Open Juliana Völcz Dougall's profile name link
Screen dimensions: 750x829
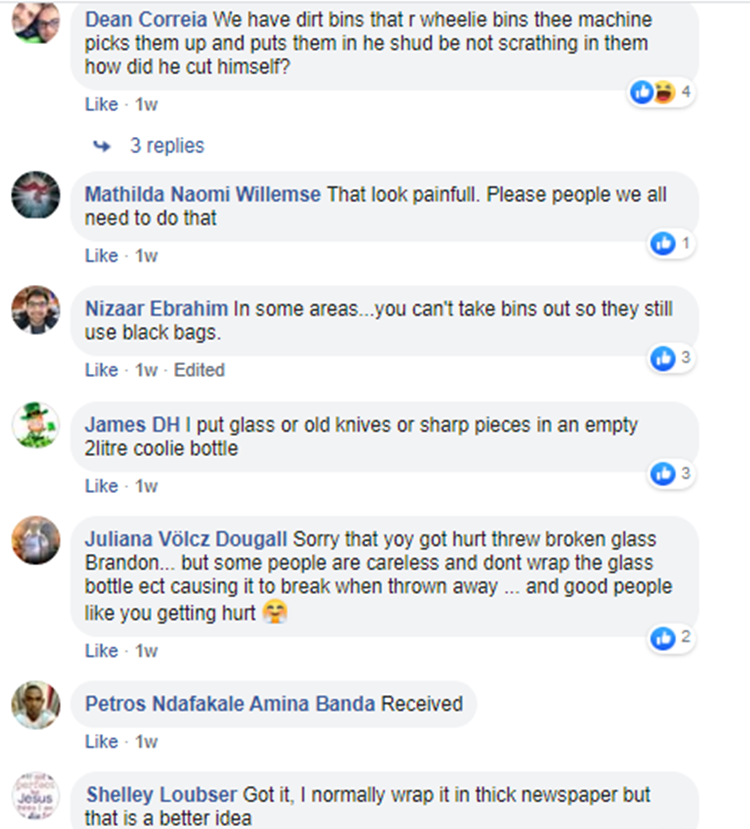[x=186, y=539]
